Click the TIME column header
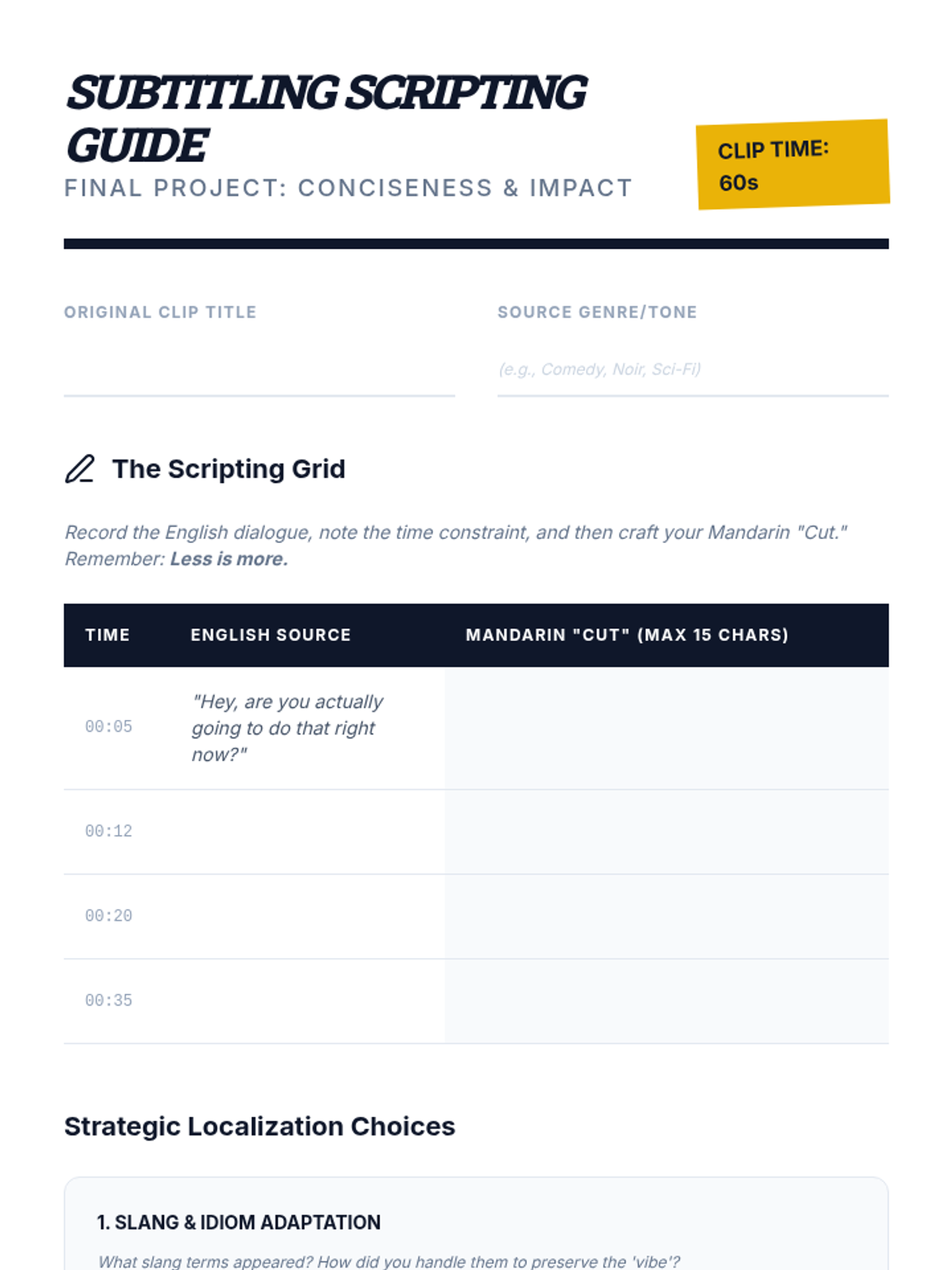952x1270 pixels. [107, 635]
